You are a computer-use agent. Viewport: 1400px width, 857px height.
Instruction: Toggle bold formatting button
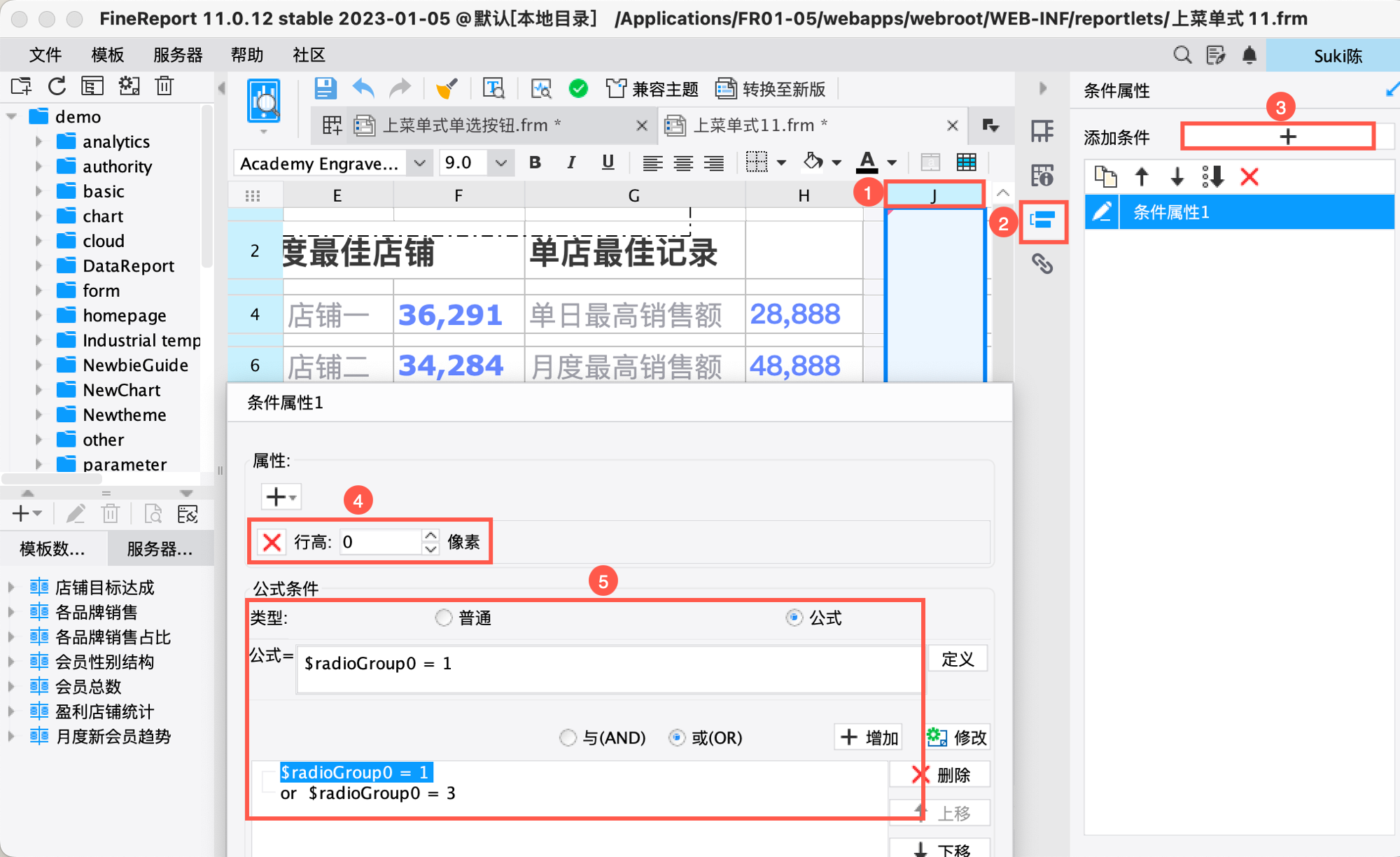point(535,163)
